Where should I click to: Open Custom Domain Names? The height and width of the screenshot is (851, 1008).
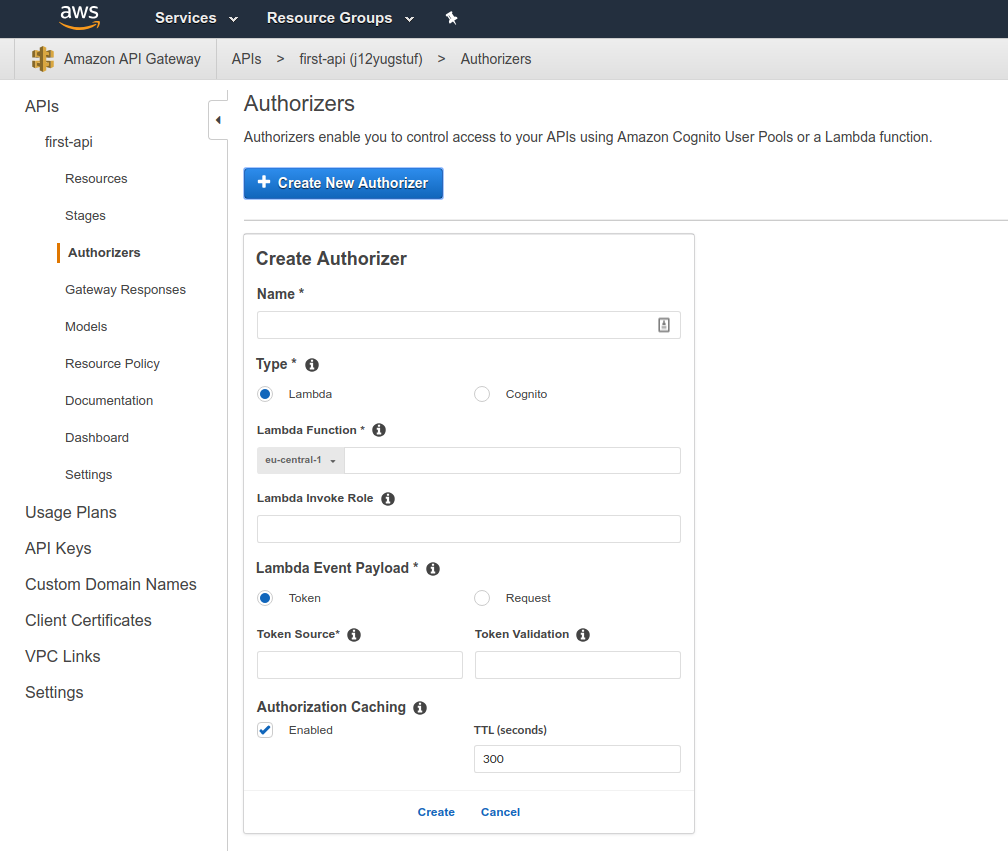click(x=111, y=584)
